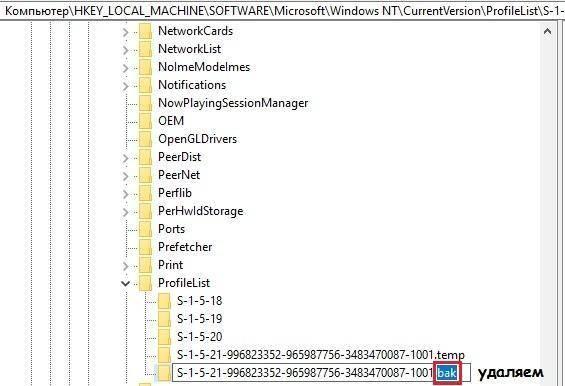
Task: Click the Print folder icon
Action: tap(146, 265)
